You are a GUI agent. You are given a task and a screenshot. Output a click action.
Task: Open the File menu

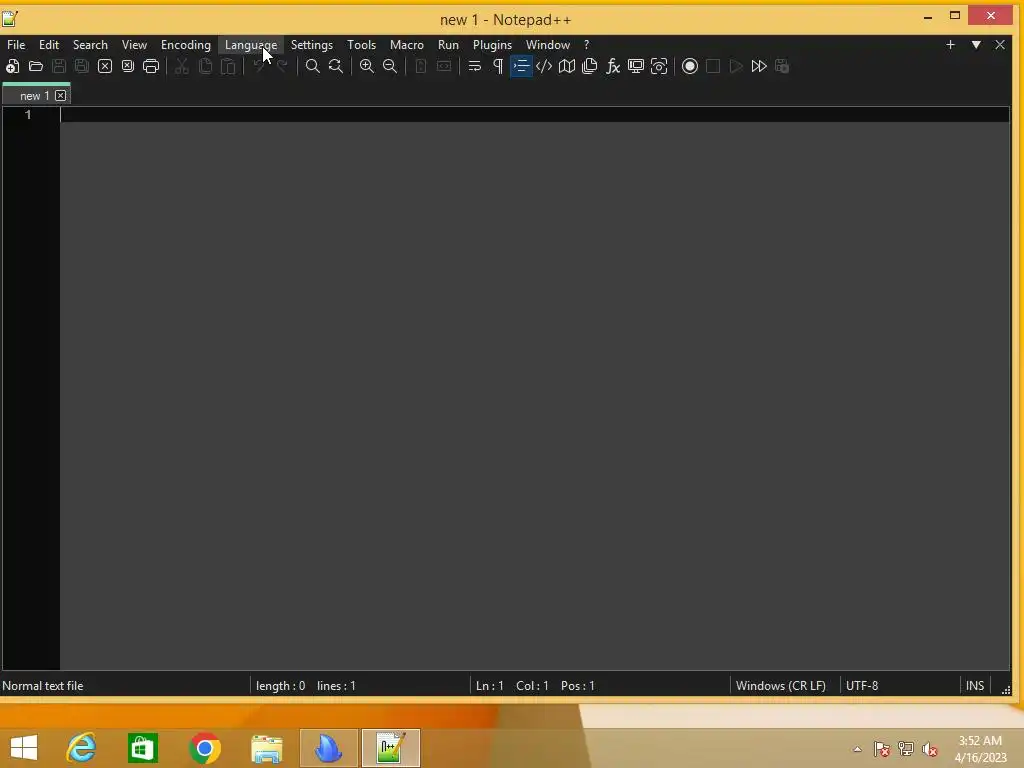tap(16, 44)
